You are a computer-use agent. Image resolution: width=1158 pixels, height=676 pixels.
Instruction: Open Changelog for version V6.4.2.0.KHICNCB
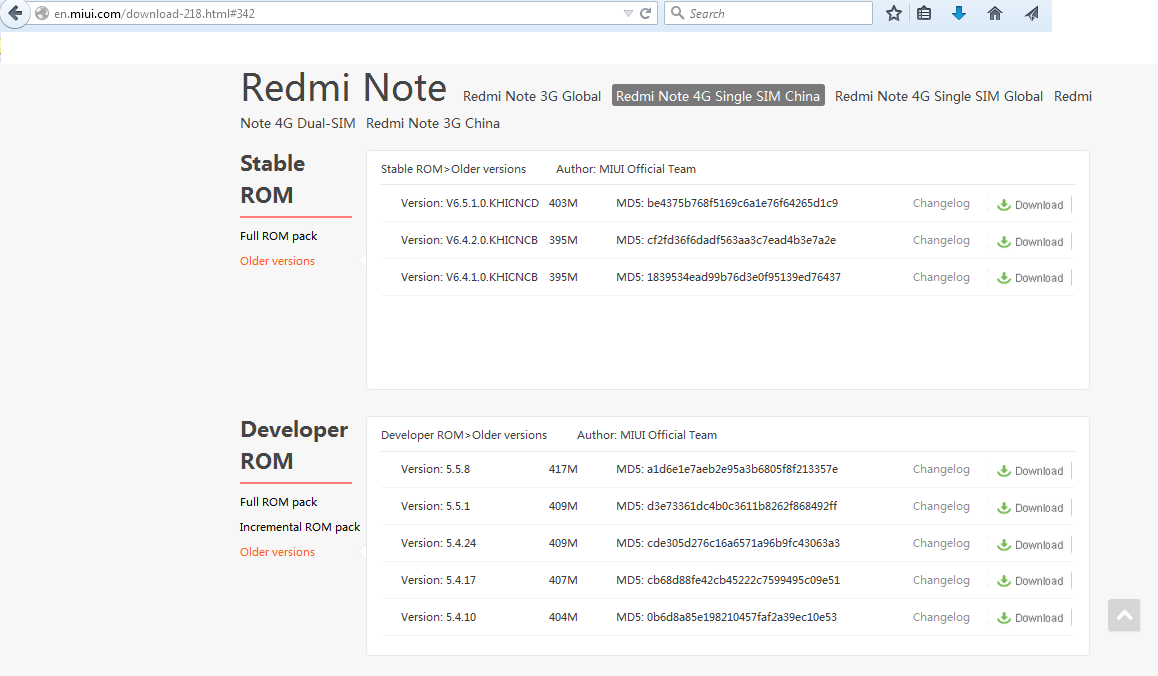click(941, 240)
